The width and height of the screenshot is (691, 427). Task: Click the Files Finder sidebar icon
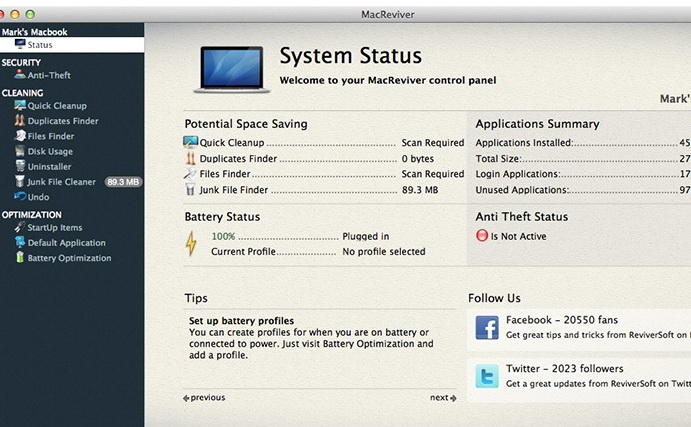pyautogui.click(x=20, y=136)
